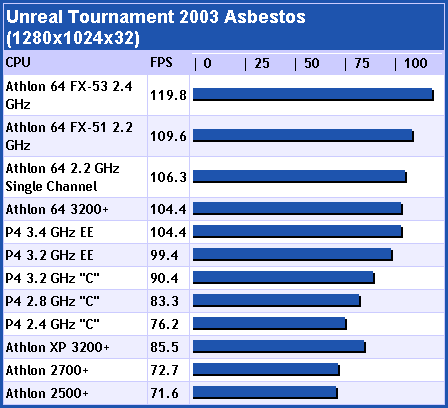Select the P4 2.4 GHz "C" row label

point(52,324)
